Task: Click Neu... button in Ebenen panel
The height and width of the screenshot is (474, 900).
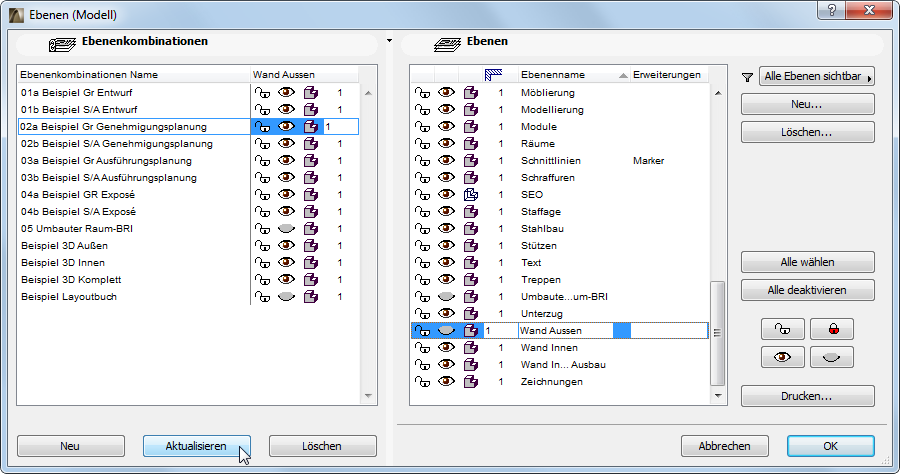Action: 808,104
